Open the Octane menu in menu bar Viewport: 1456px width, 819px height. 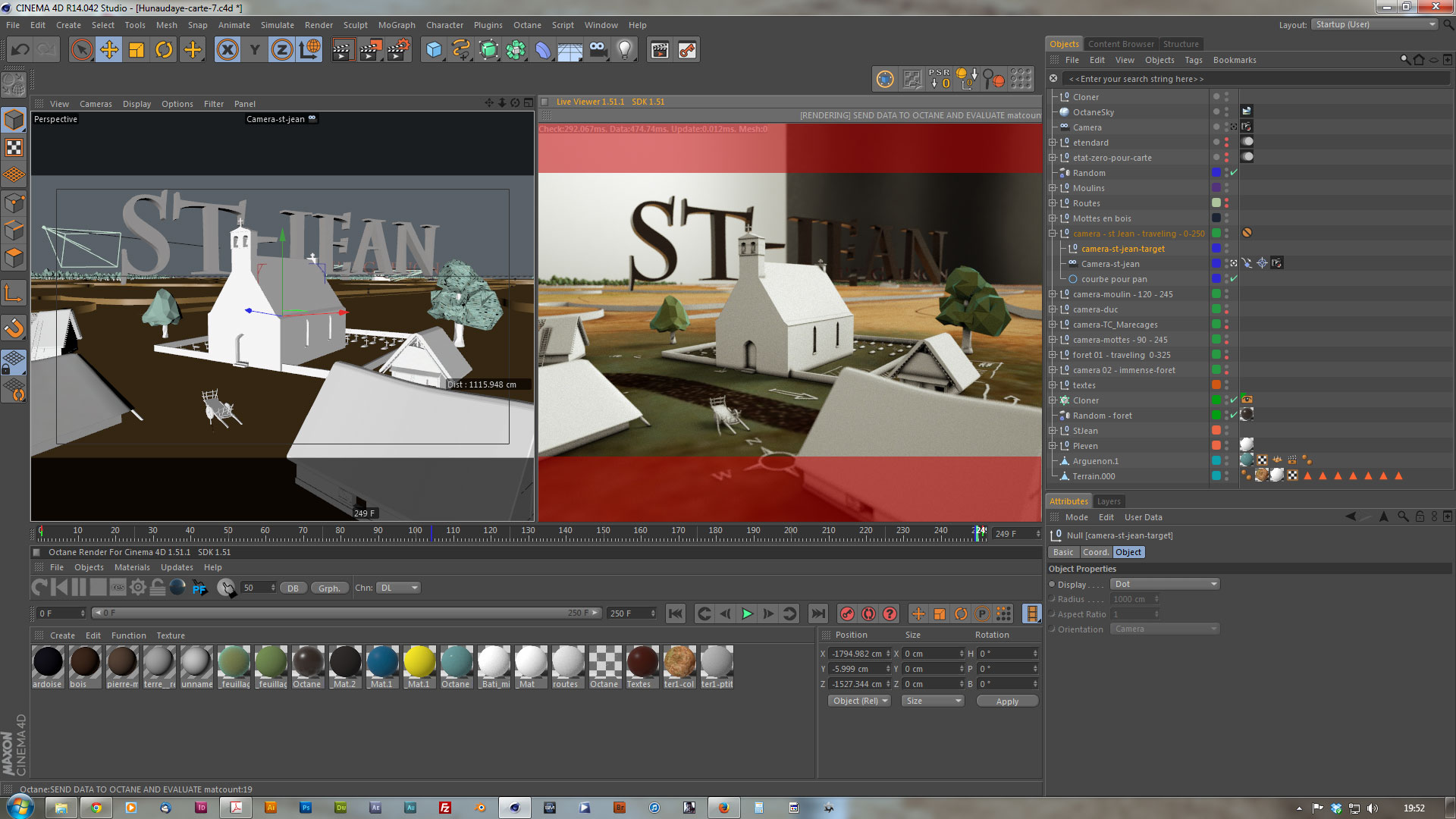click(527, 25)
